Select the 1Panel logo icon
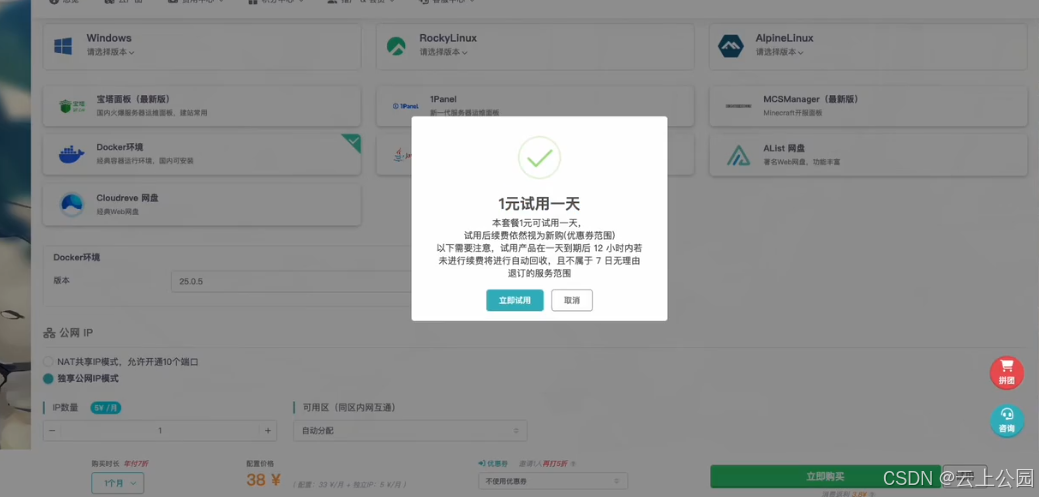Screen dimensions: 1039x497 point(406,106)
